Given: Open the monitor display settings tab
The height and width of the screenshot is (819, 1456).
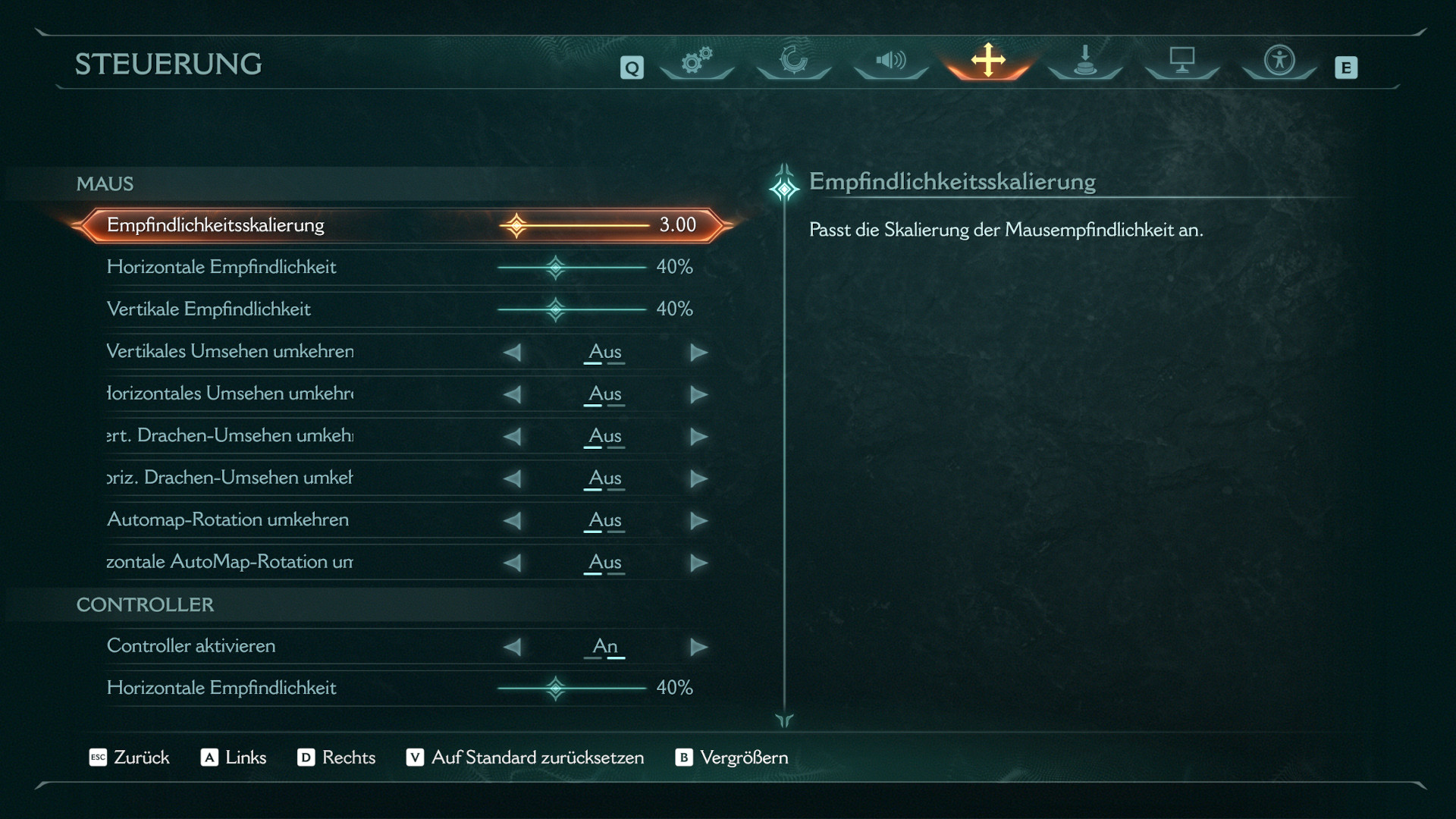Looking at the screenshot, I should point(1181,61).
